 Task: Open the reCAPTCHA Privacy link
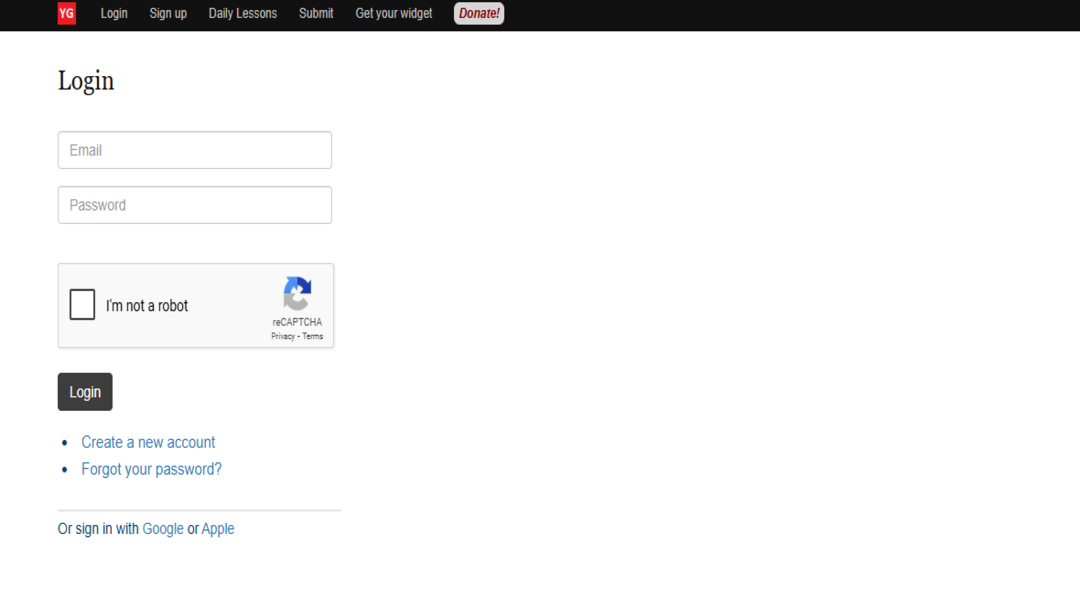[x=283, y=336]
